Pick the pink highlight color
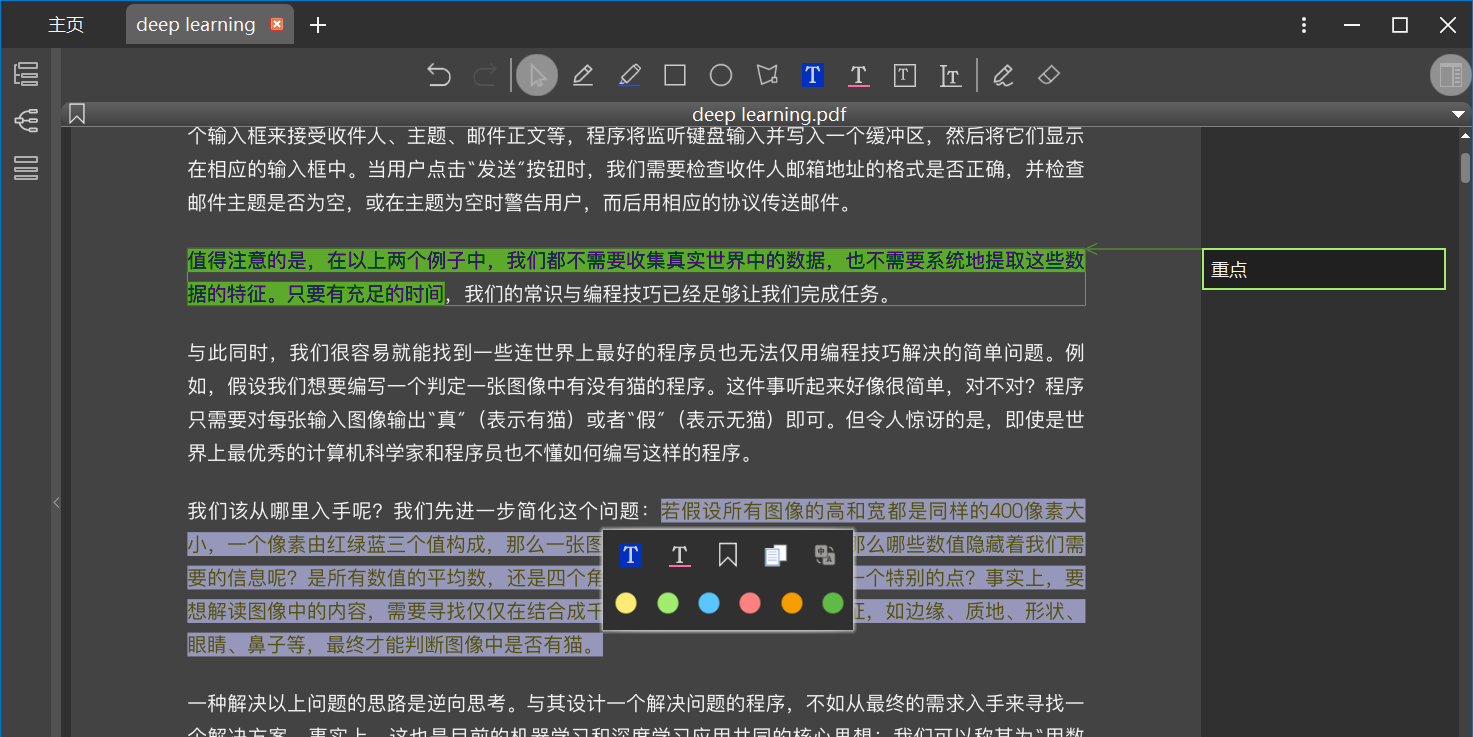Viewport: 1473px width, 737px height. 750,603
